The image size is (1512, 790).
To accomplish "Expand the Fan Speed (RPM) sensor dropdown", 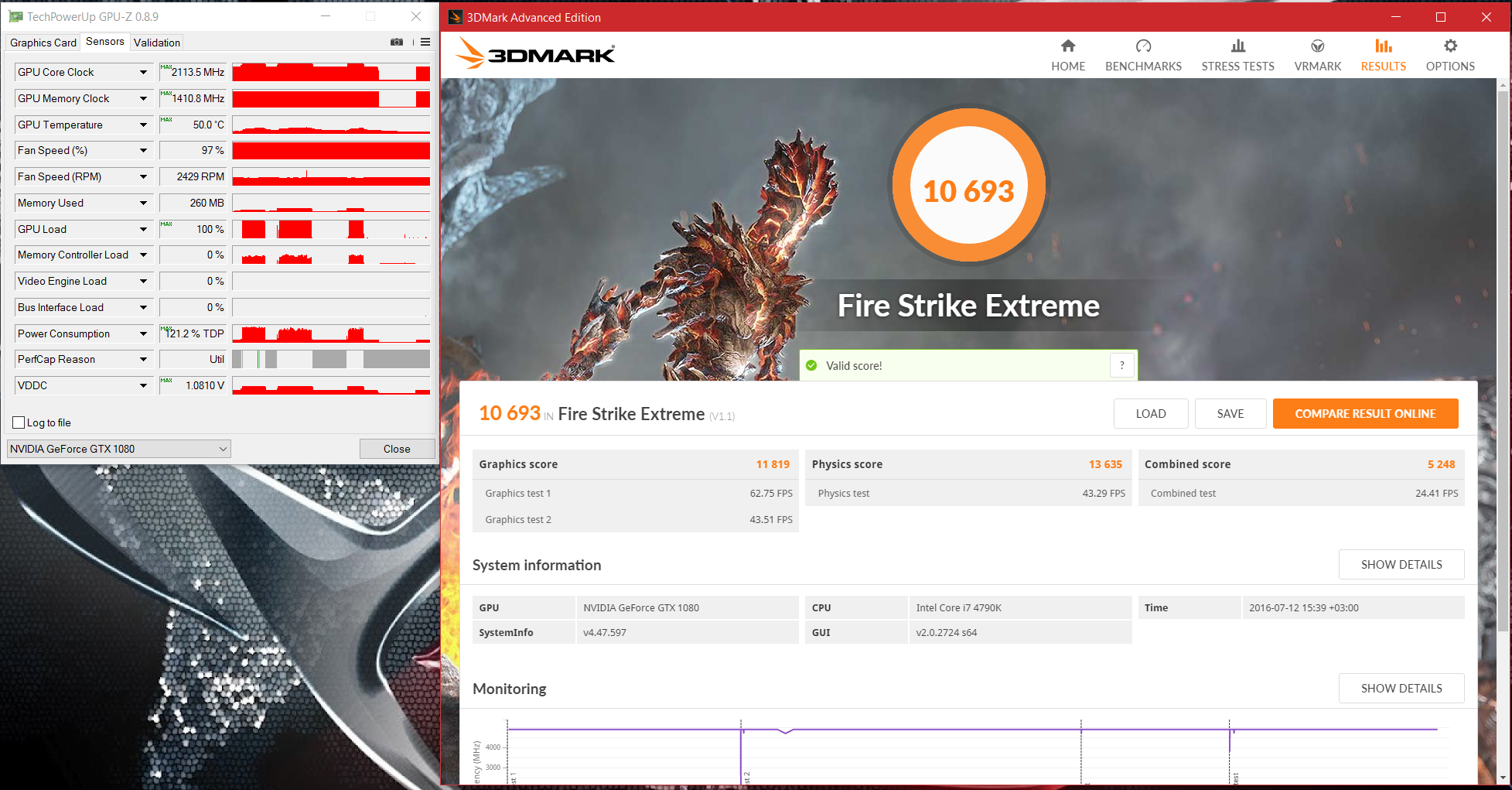I will point(143,176).
